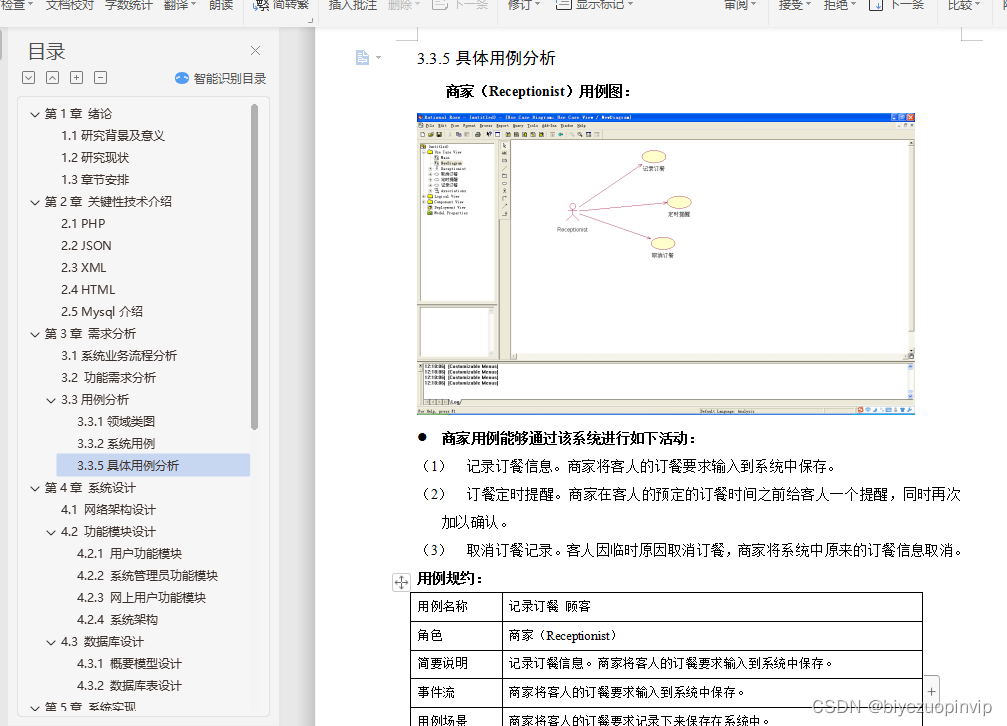The height and width of the screenshot is (726, 1007).
Task: Click the minus icon in the 目录 toolbar
Action: click(x=100, y=78)
